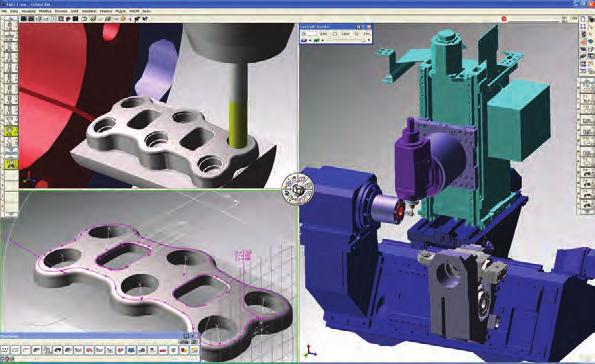Click the red shape icon in bottom toolbar
The image size is (595, 364).
(163, 350)
